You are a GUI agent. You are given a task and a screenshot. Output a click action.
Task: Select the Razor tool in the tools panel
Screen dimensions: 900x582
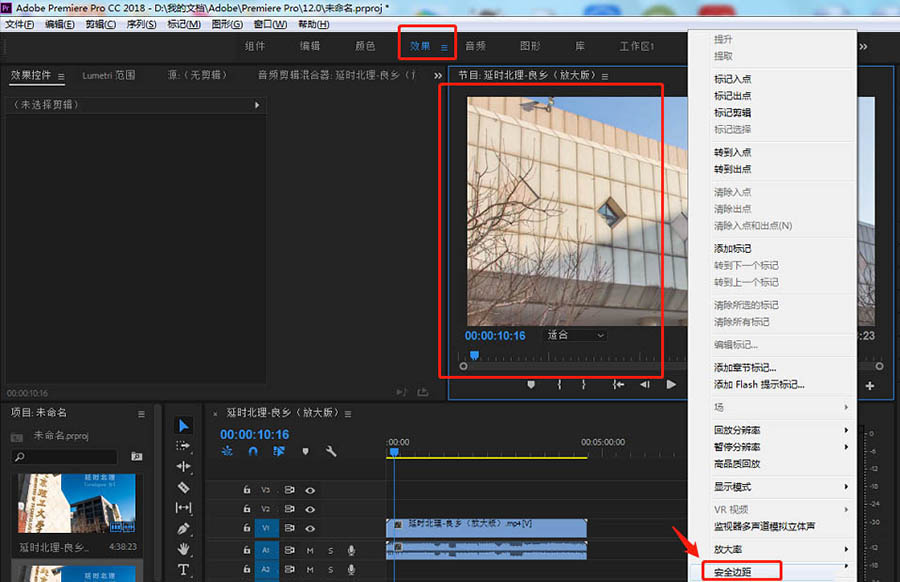[183, 487]
